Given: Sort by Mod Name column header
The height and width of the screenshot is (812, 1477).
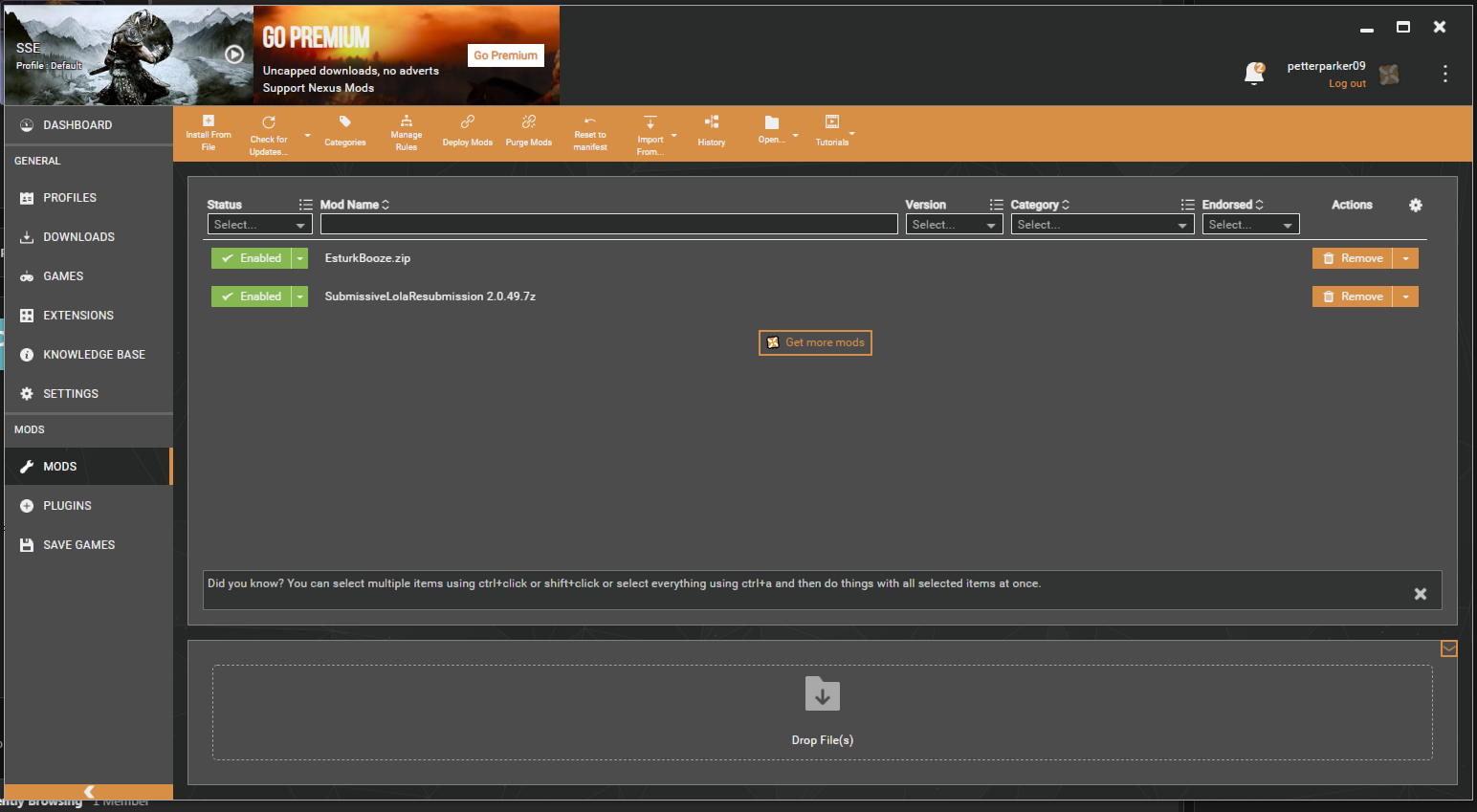Looking at the screenshot, I should [x=355, y=205].
